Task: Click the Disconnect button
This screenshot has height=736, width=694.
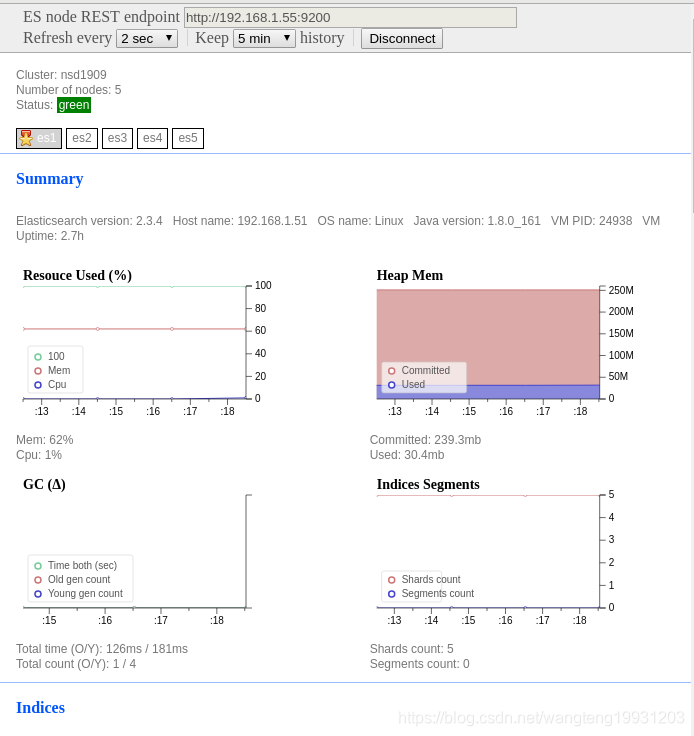Action: click(402, 38)
